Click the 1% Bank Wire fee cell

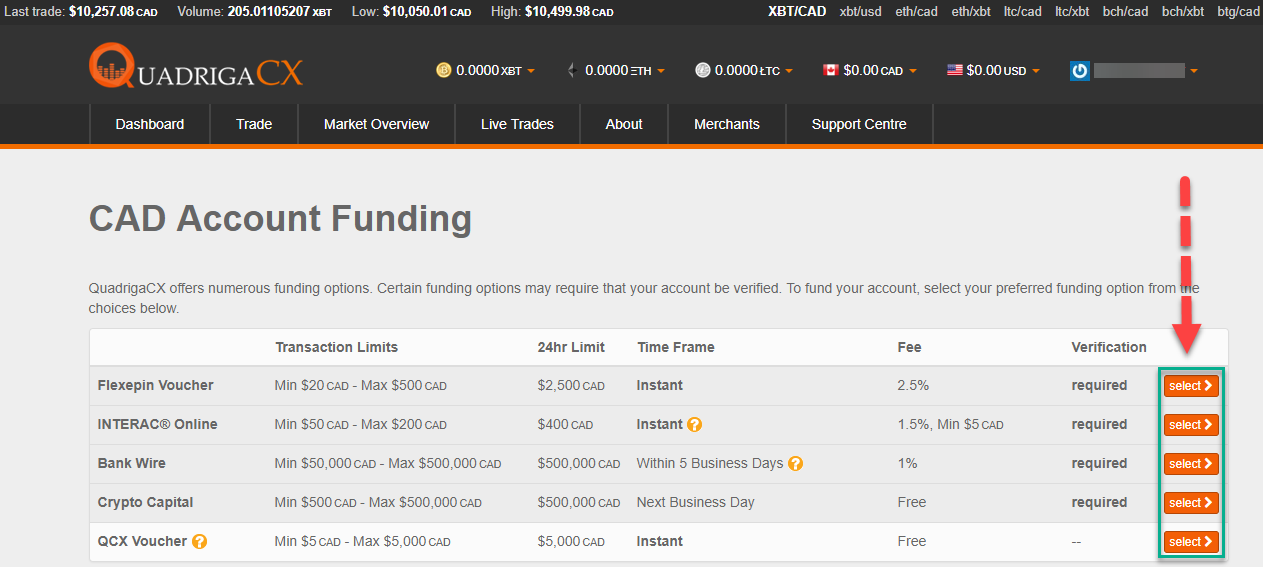tap(908, 463)
